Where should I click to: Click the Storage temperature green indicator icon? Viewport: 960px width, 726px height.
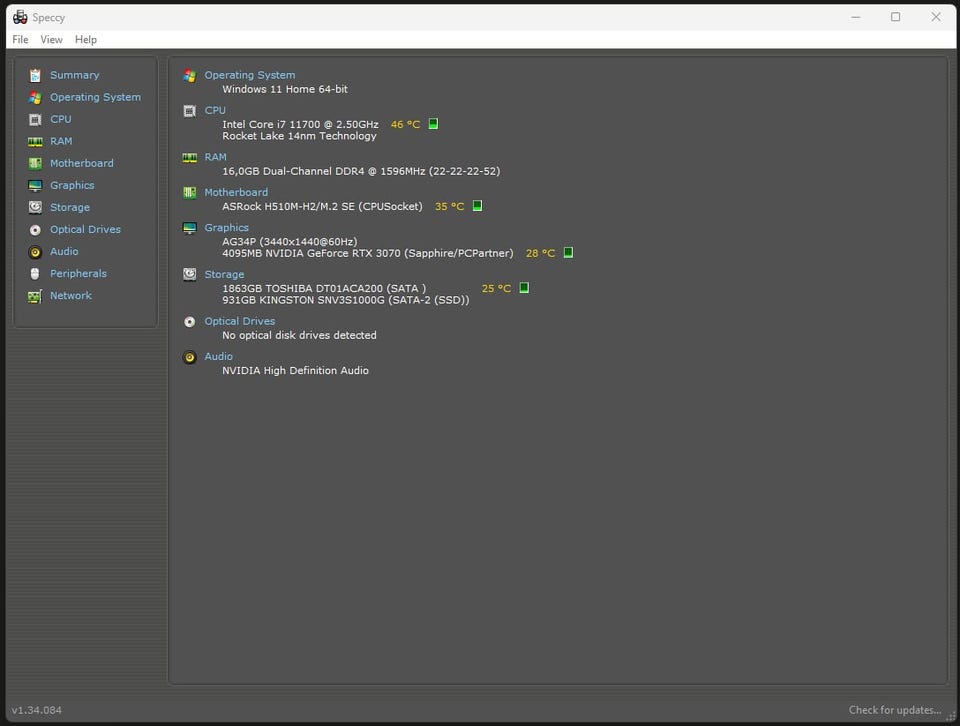tap(524, 288)
